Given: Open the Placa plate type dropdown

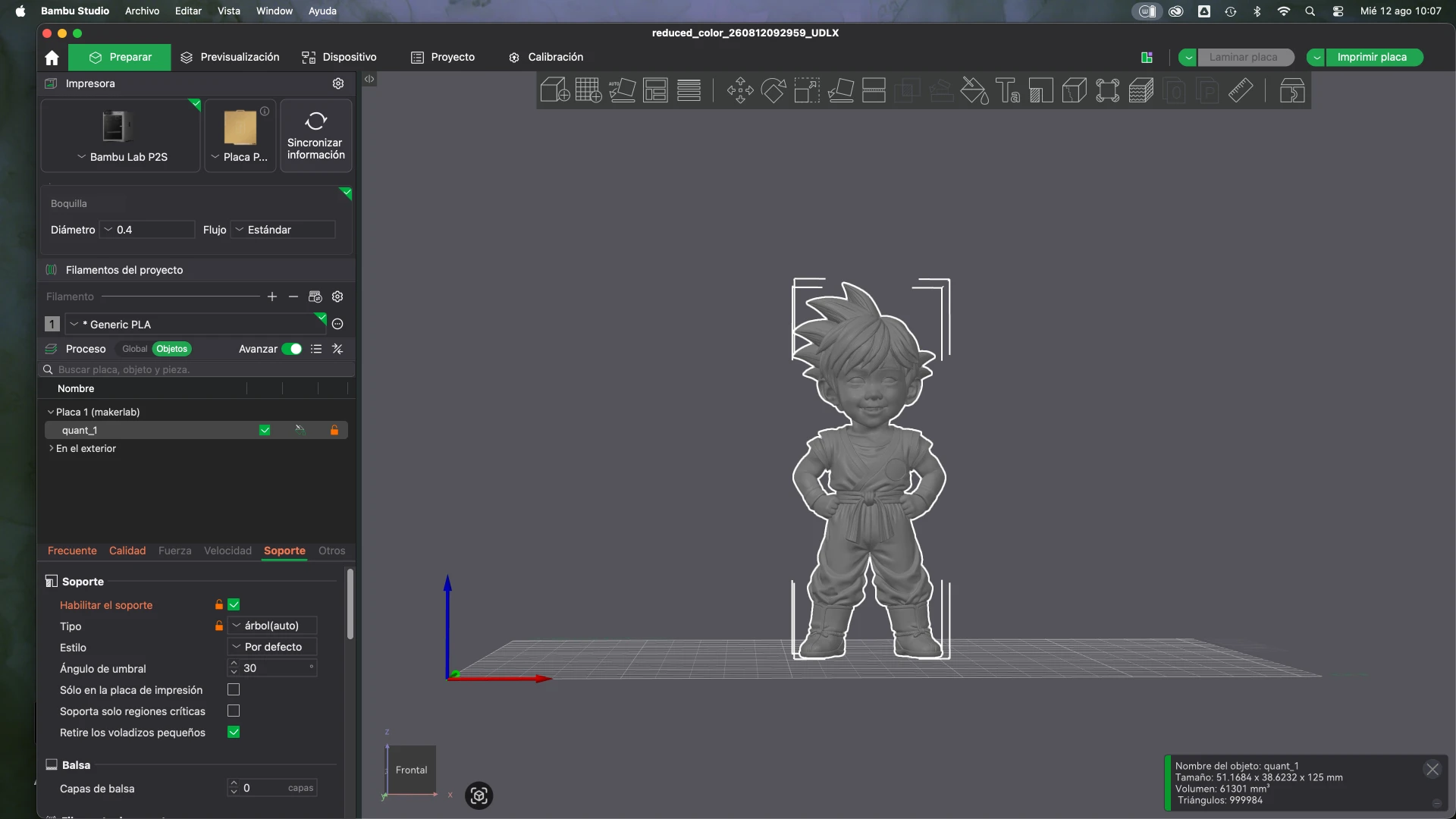Looking at the screenshot, I should point(240,157).
